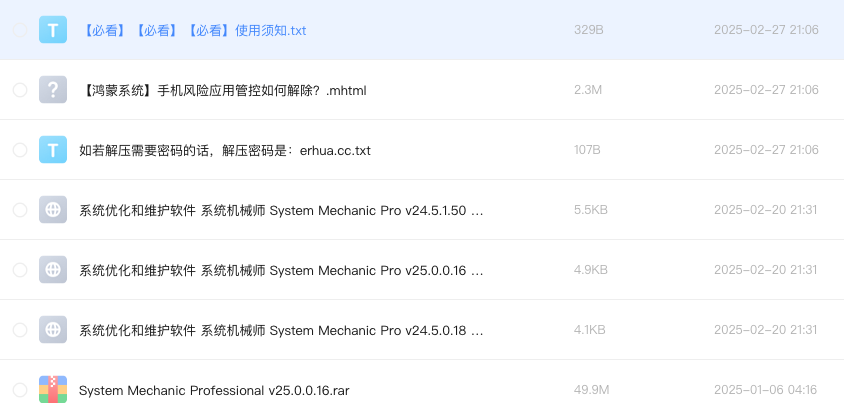The image size is (844, 403).
Task: Click the 2025-01-06 04:16 date
Action: (765, 390)
